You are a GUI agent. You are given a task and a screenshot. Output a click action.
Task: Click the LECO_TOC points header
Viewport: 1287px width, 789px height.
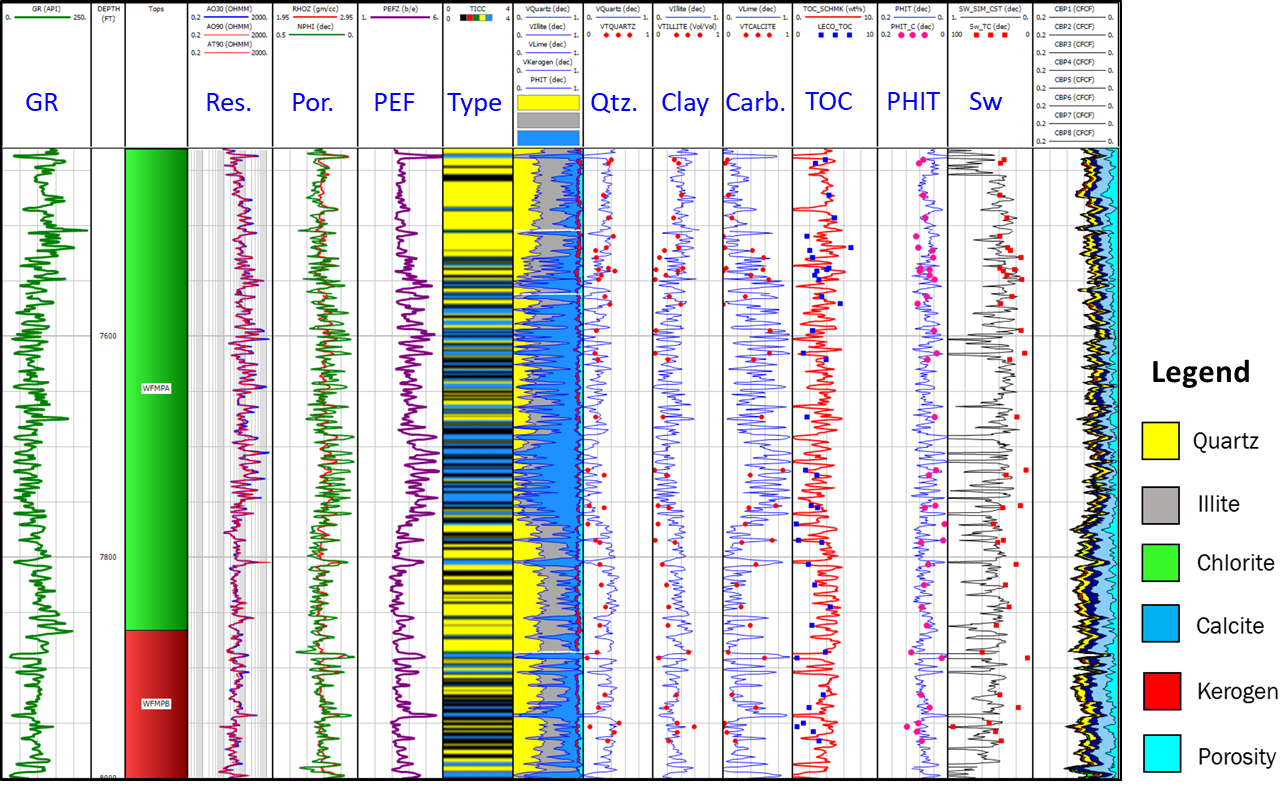point(834,26)
